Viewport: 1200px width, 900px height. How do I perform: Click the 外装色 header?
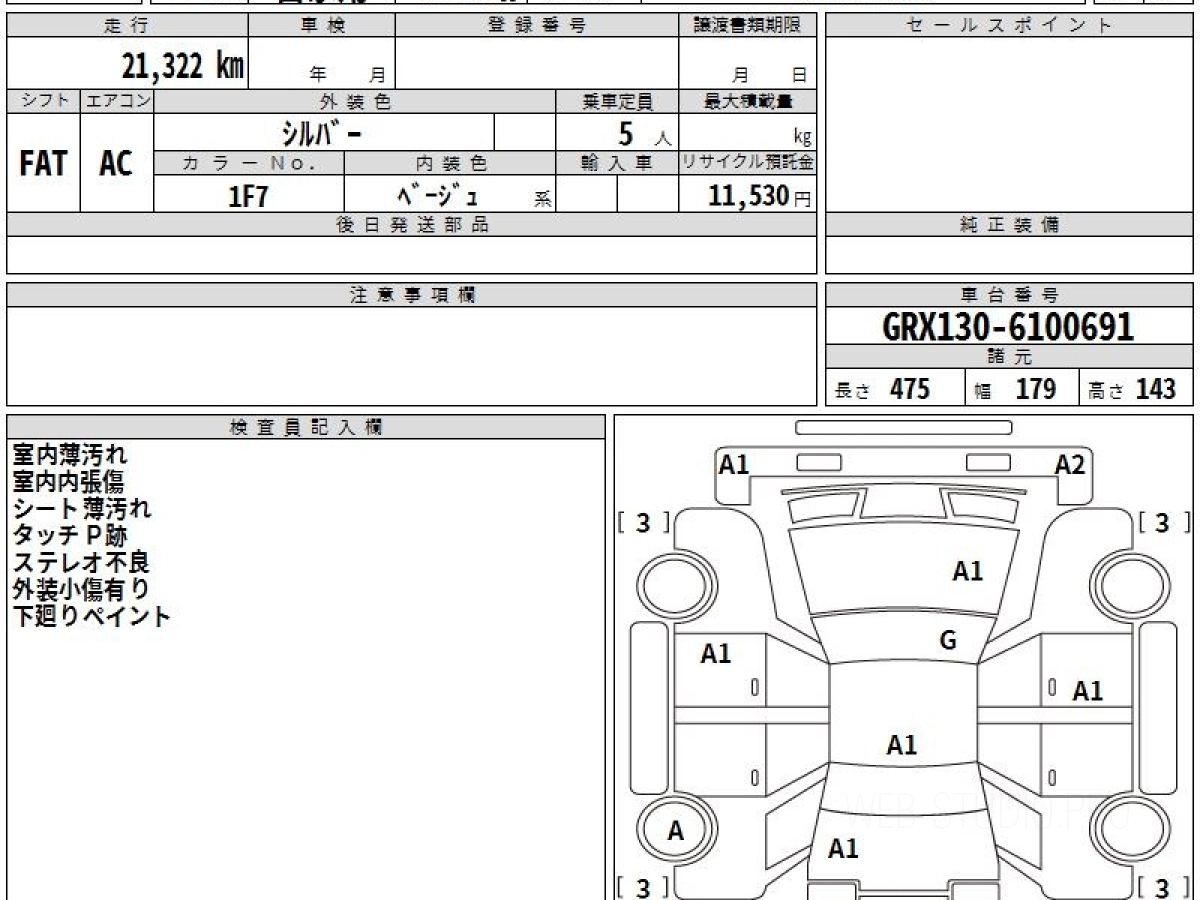coord(355,101)
